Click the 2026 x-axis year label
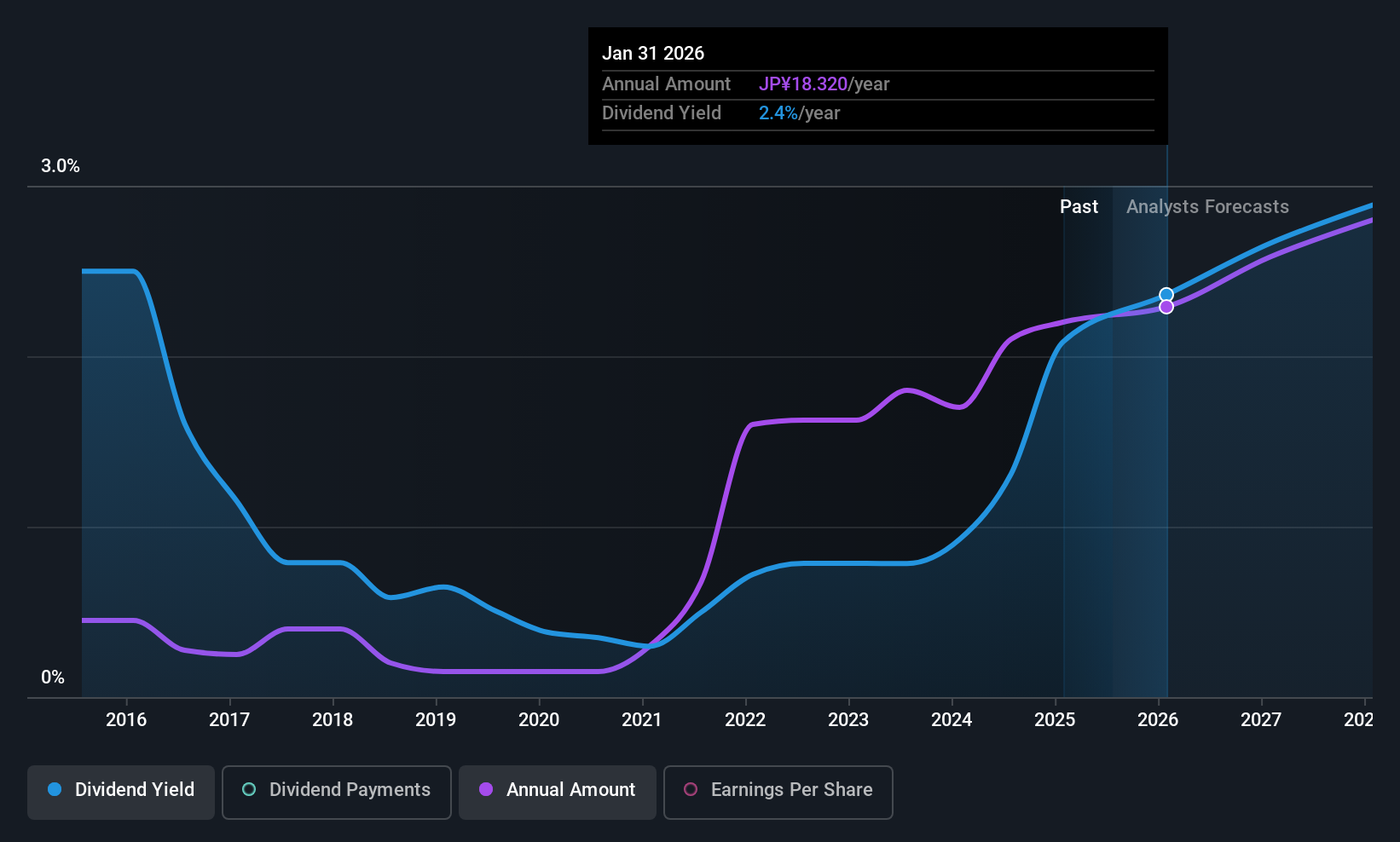The width and height of the screenshot is (1400, 842). point(1158,719)
